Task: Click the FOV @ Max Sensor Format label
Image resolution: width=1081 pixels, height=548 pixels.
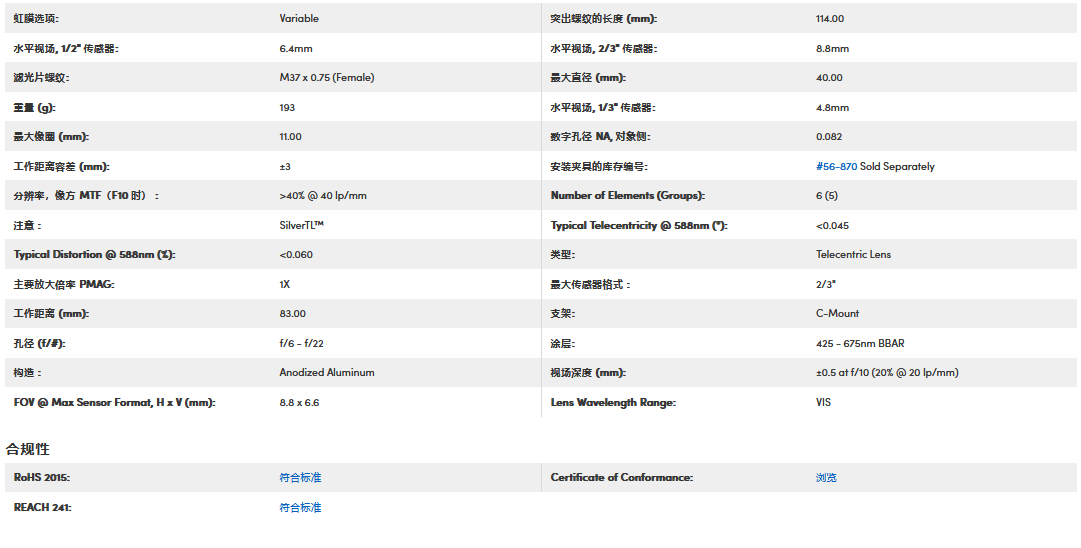Action: click(114, 403)
